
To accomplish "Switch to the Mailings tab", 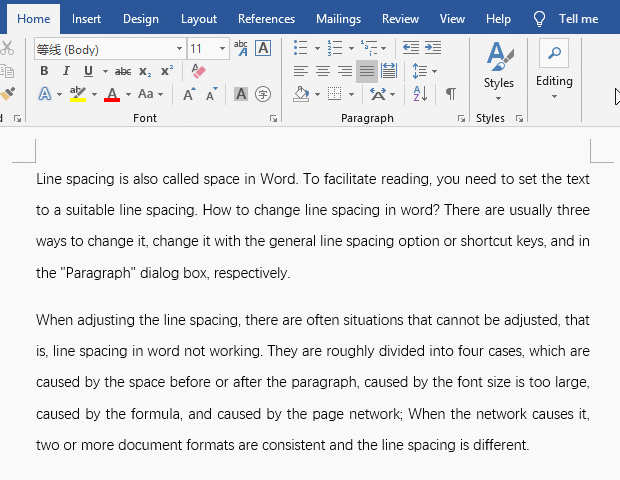I will click(338, 19).
